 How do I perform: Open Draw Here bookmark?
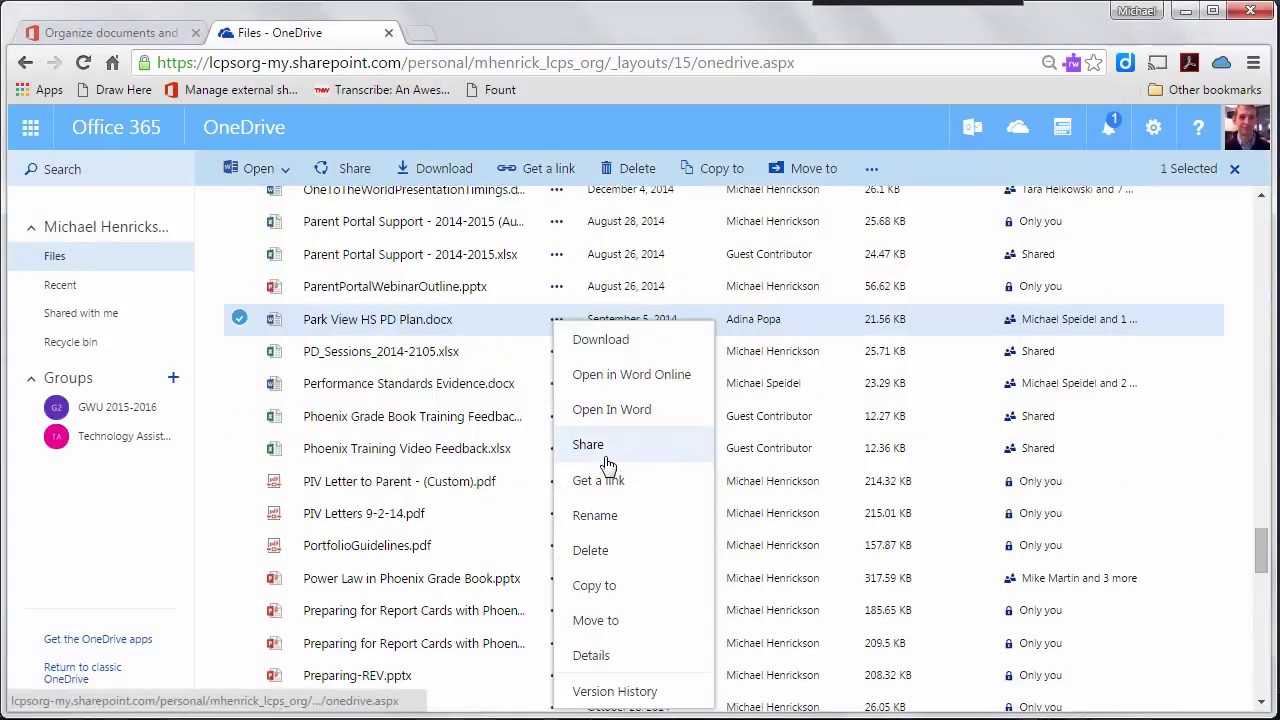[x=114, y=90]
